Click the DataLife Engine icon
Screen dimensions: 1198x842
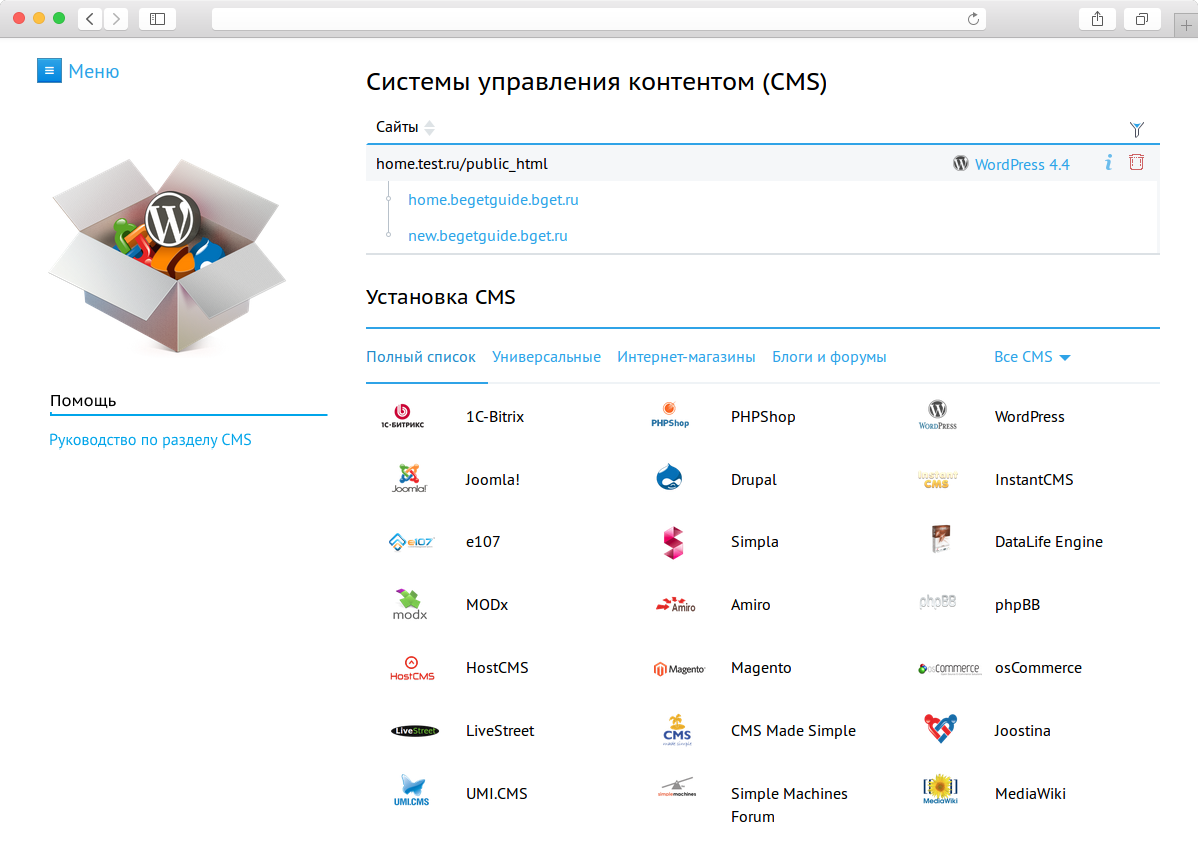click(941, 539)
